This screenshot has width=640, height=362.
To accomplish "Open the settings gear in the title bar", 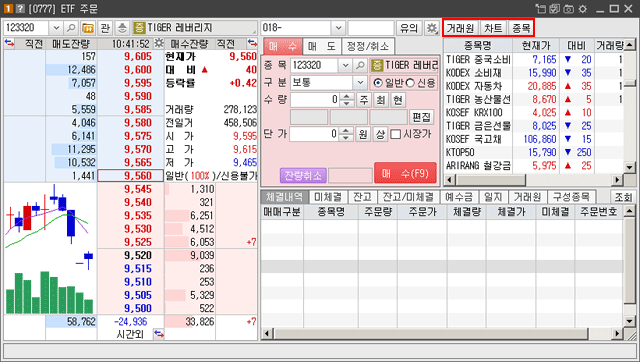I will (x=583, y=9).
